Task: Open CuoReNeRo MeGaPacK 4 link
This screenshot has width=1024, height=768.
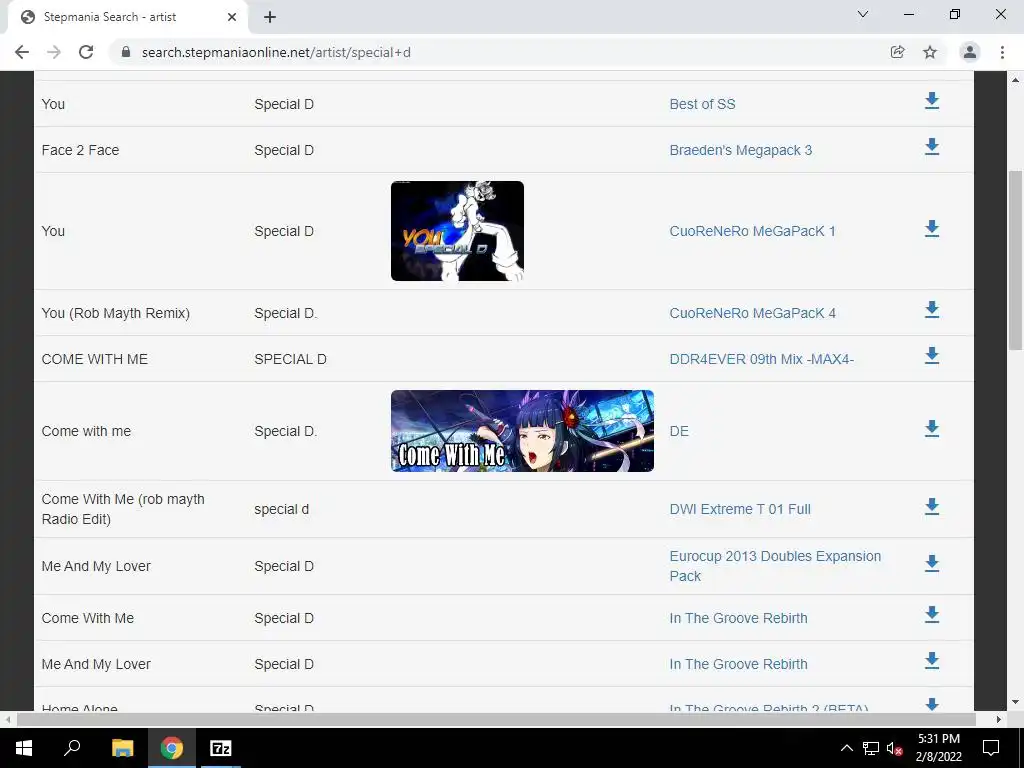Action: (x=752, y=313)
